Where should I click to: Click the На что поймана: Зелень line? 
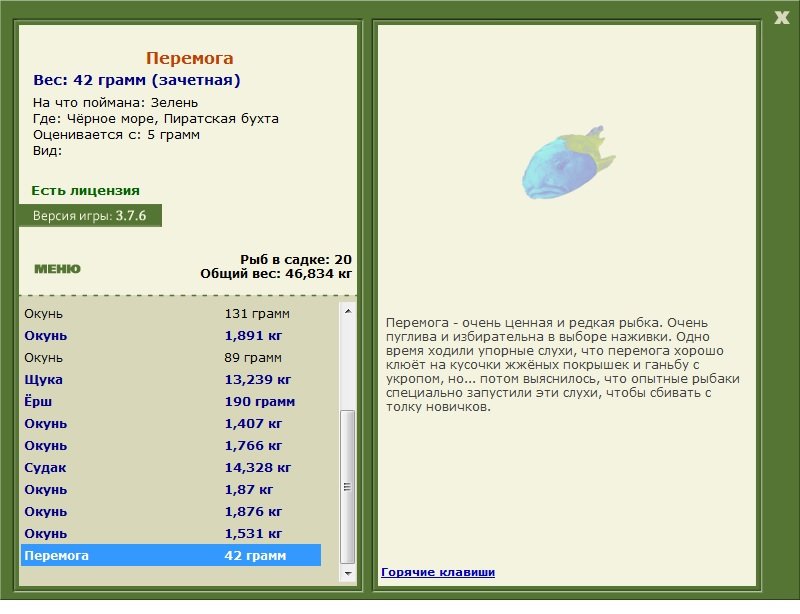pos(115,103)
